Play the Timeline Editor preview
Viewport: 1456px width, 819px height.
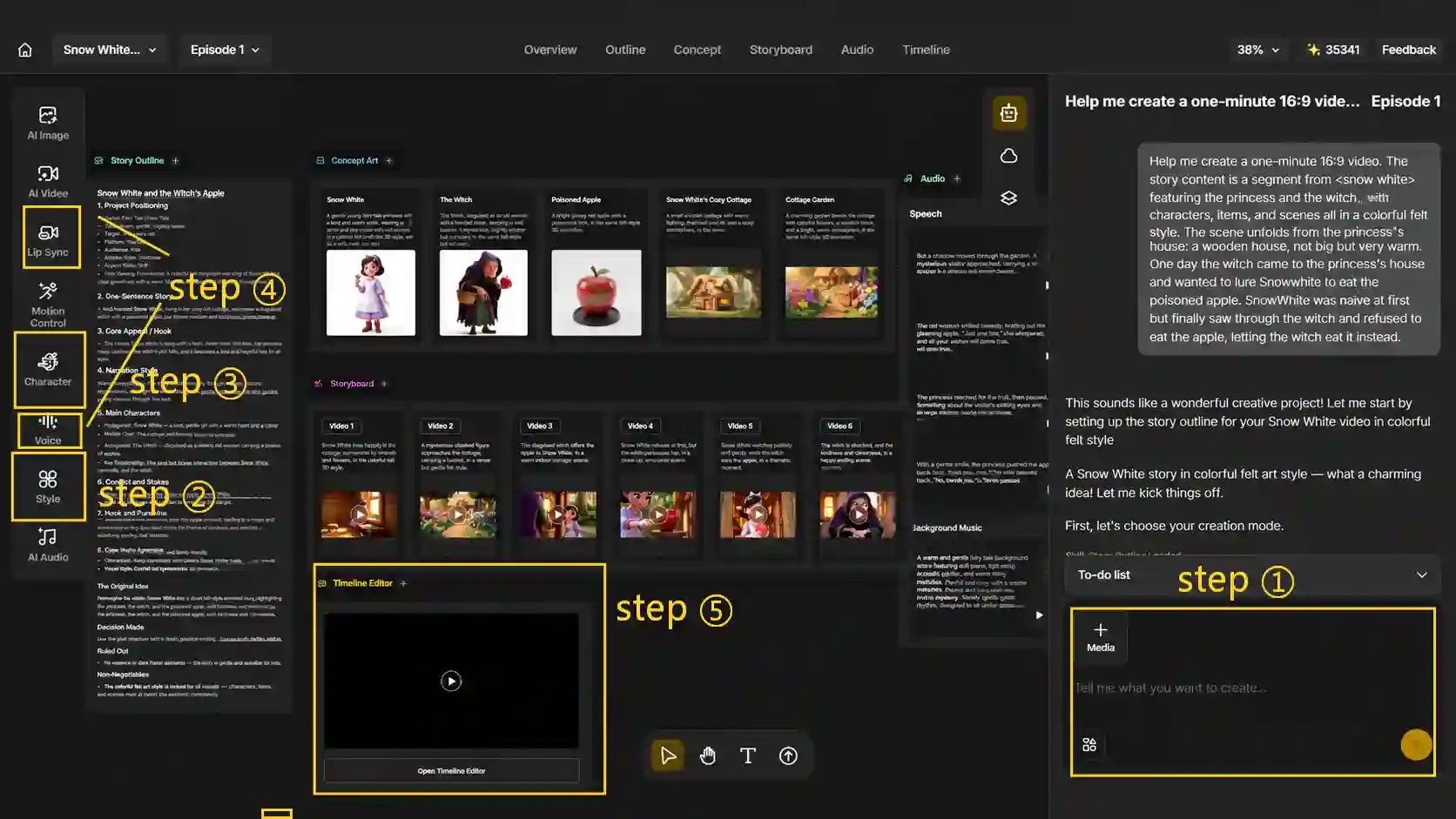(x=451, y=681)
